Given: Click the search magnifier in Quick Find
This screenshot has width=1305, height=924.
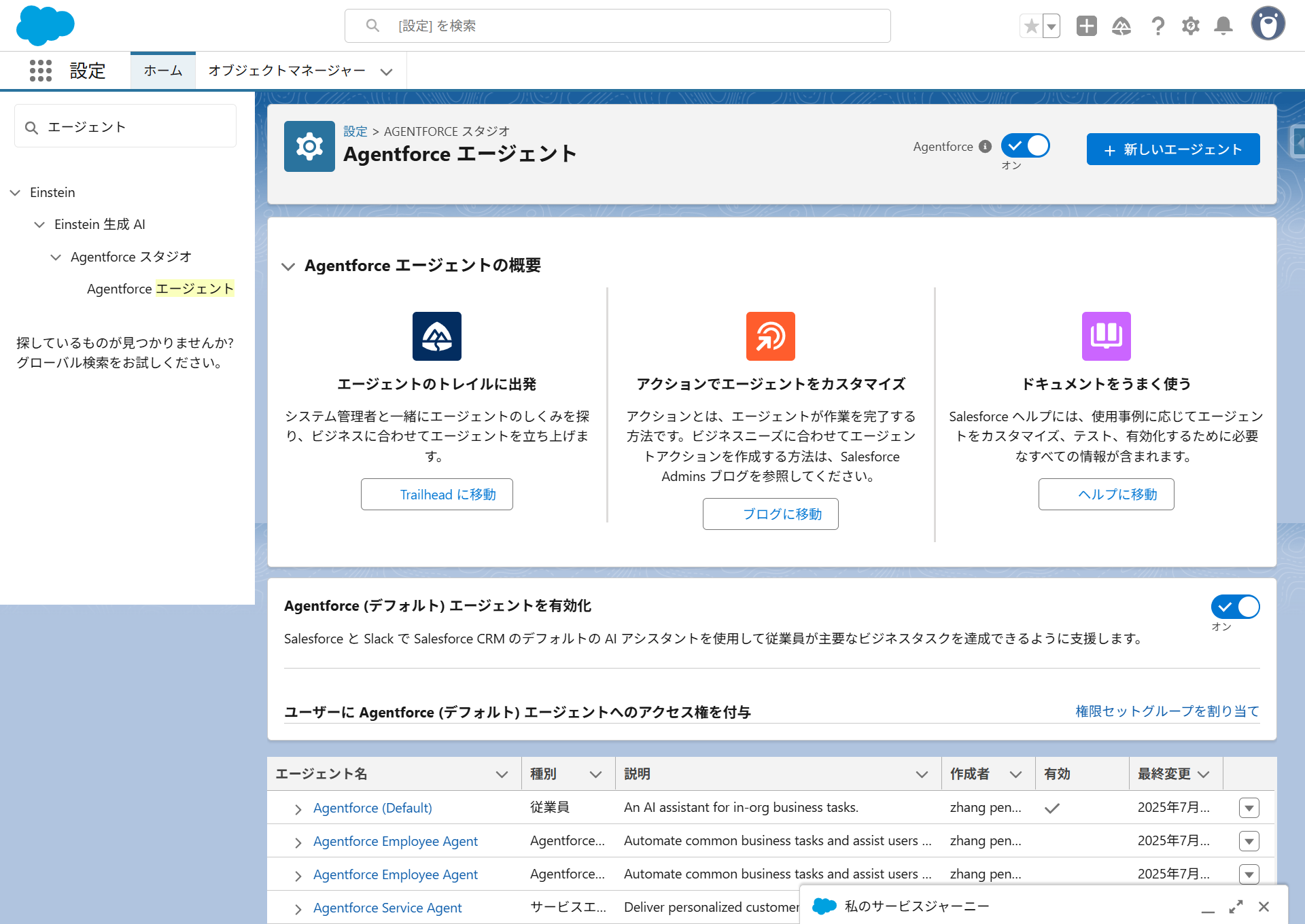Looking at the screenshot, I should click(x=31, y=128).
